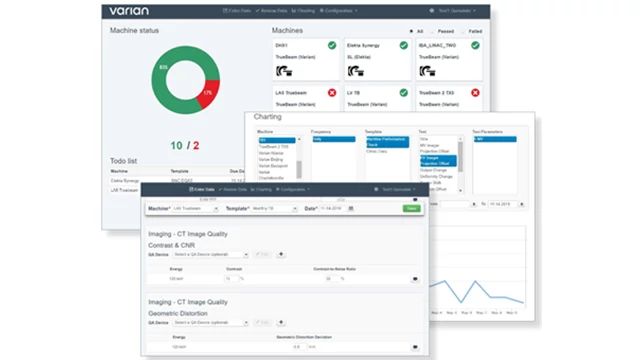640x360 pixels.
Task: Open Enter Data tab in front window navbar
Action: 202,189
